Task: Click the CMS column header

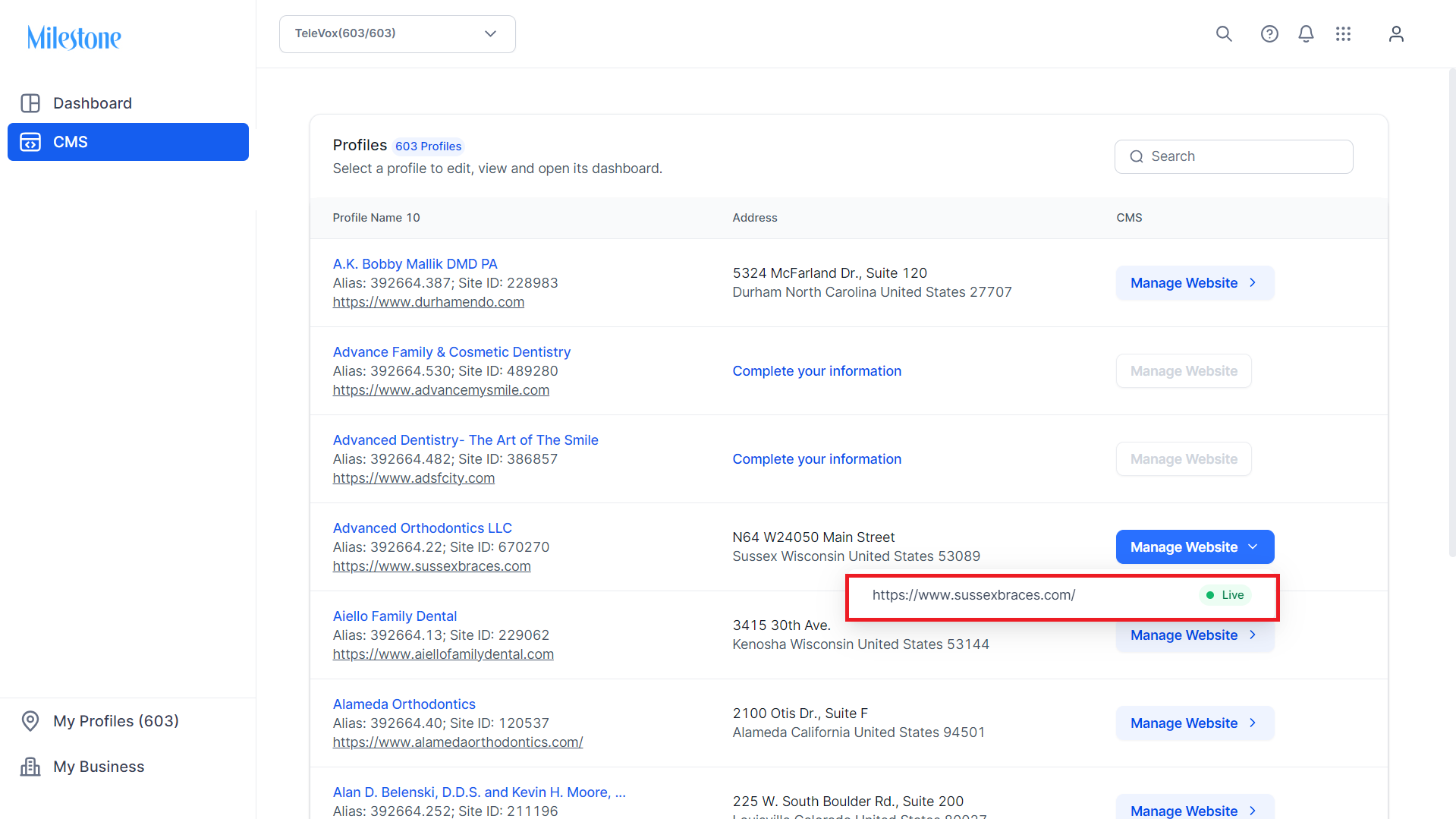Action: pyautogui.click(x=1129, y=218)
